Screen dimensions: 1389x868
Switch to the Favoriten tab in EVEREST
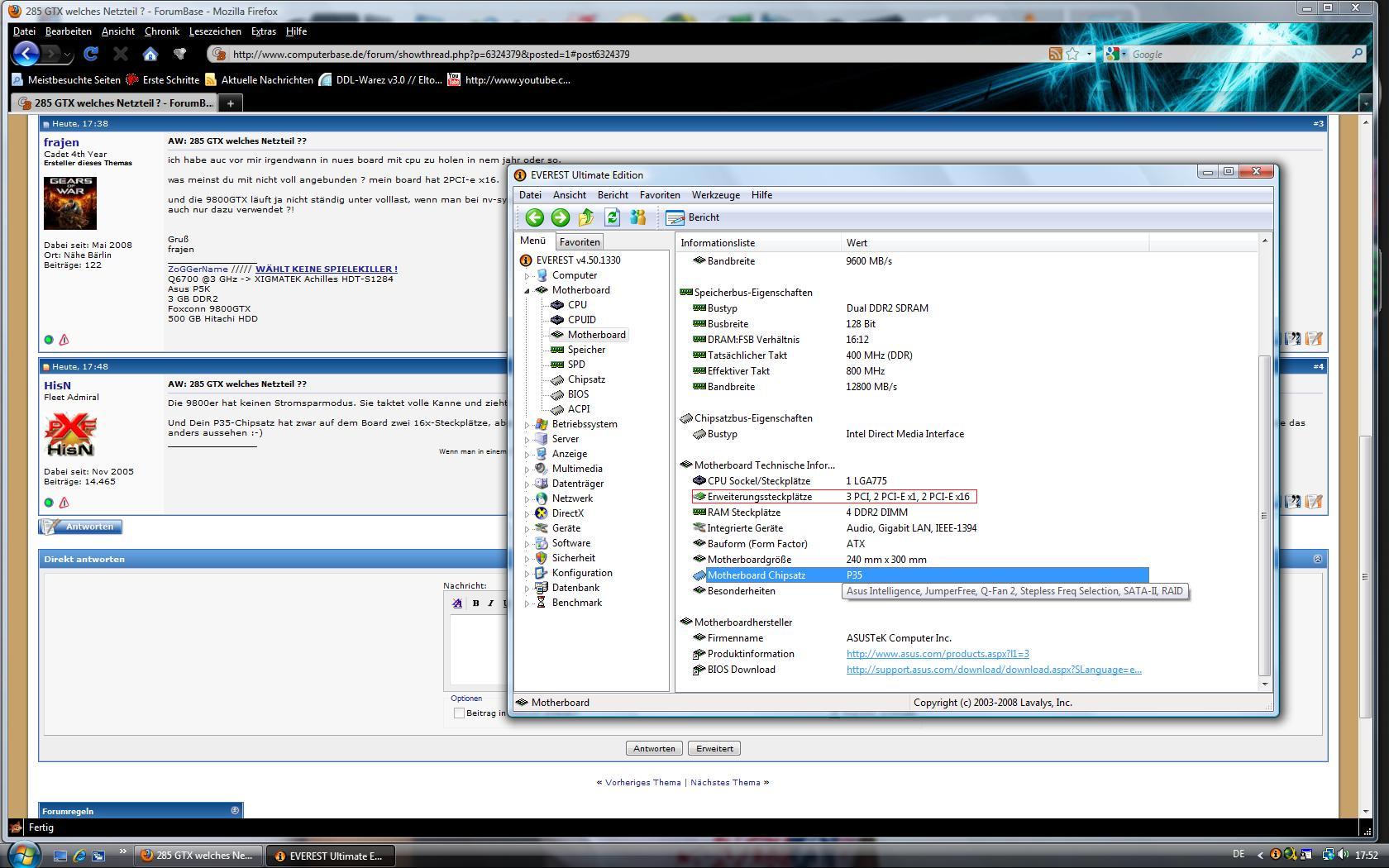pyautogui.click(x=580, y=242)
